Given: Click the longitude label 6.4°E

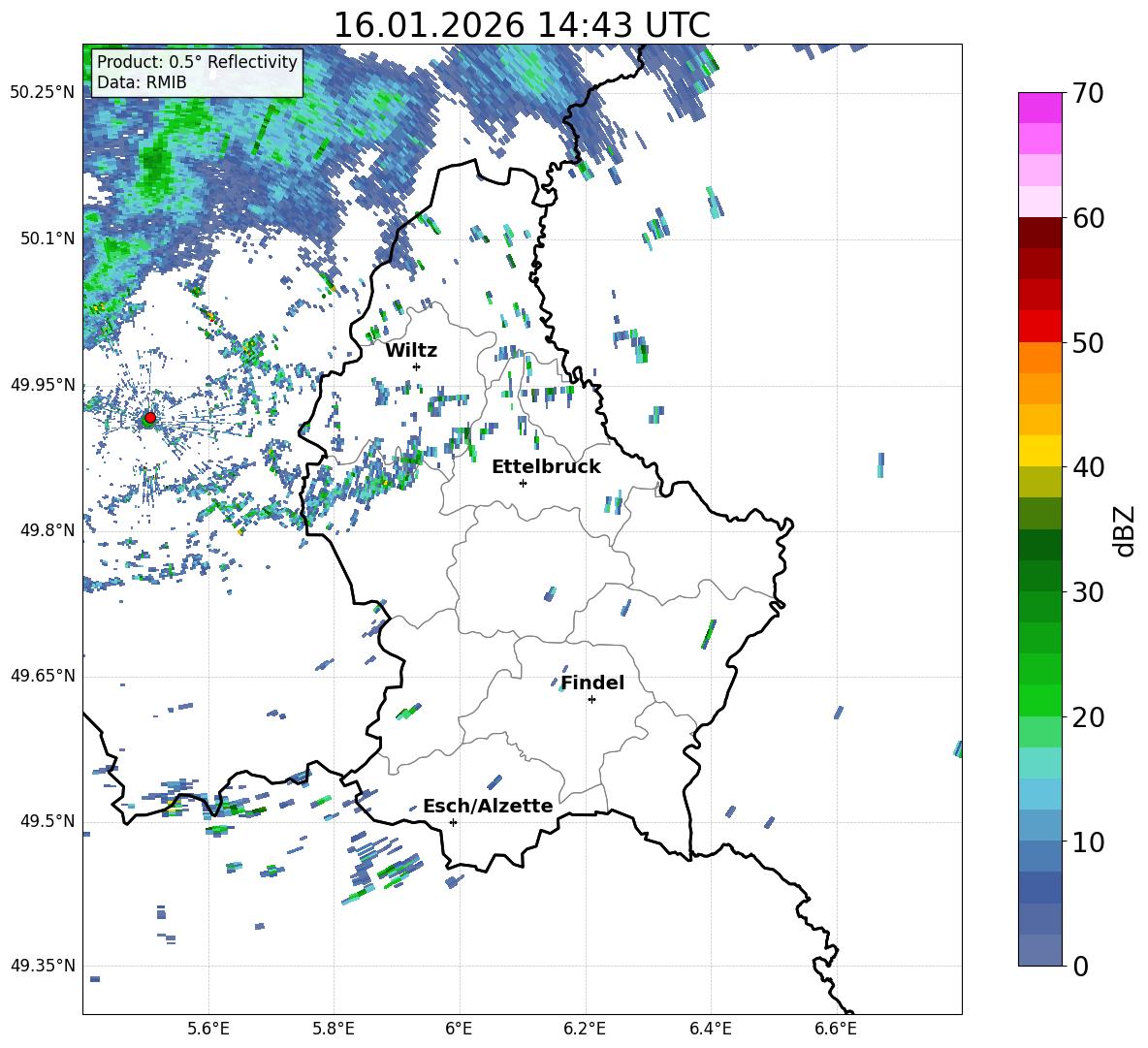Looking at the screenshot, I should point(710,1029).
